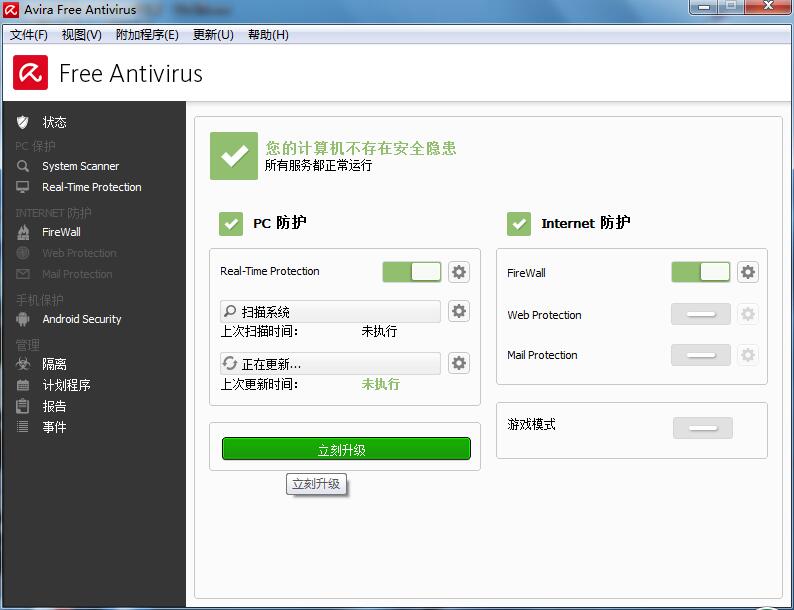Click the calendar icon beside 计划程序
The width and height of the screenshot is (794, 610).
tap(23, 385)
